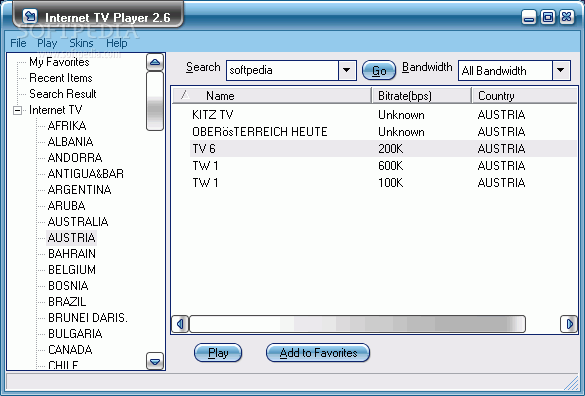
Task: Select ARGENTINA in the country tree
Action: (x=79, y=190)
